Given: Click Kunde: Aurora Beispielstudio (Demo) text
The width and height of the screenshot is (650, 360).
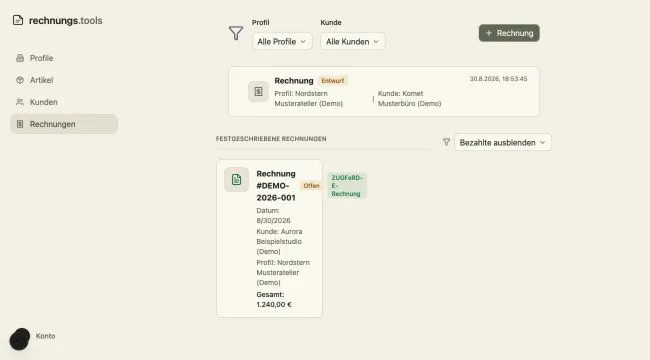Looking at the screenshot, I should click(x=279, y=241).
